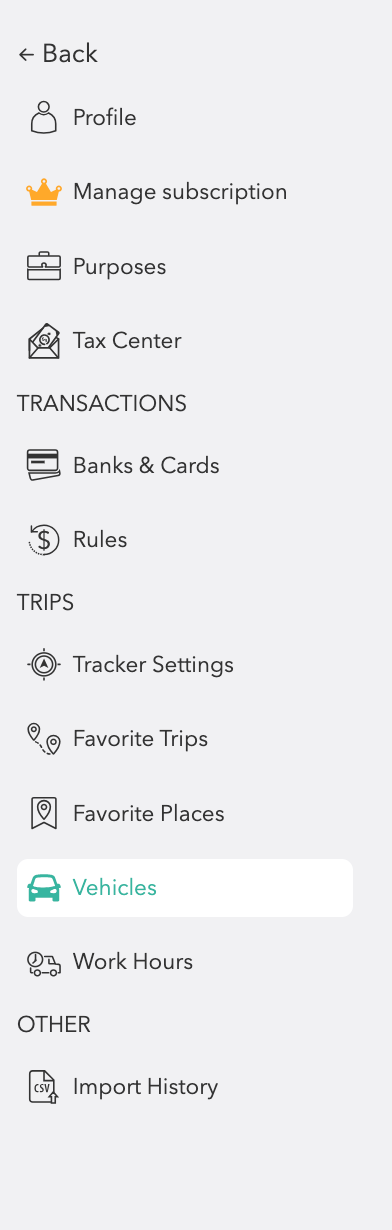
Task: Click the Favorite Places bookmark icon
Action: [43, 813]
